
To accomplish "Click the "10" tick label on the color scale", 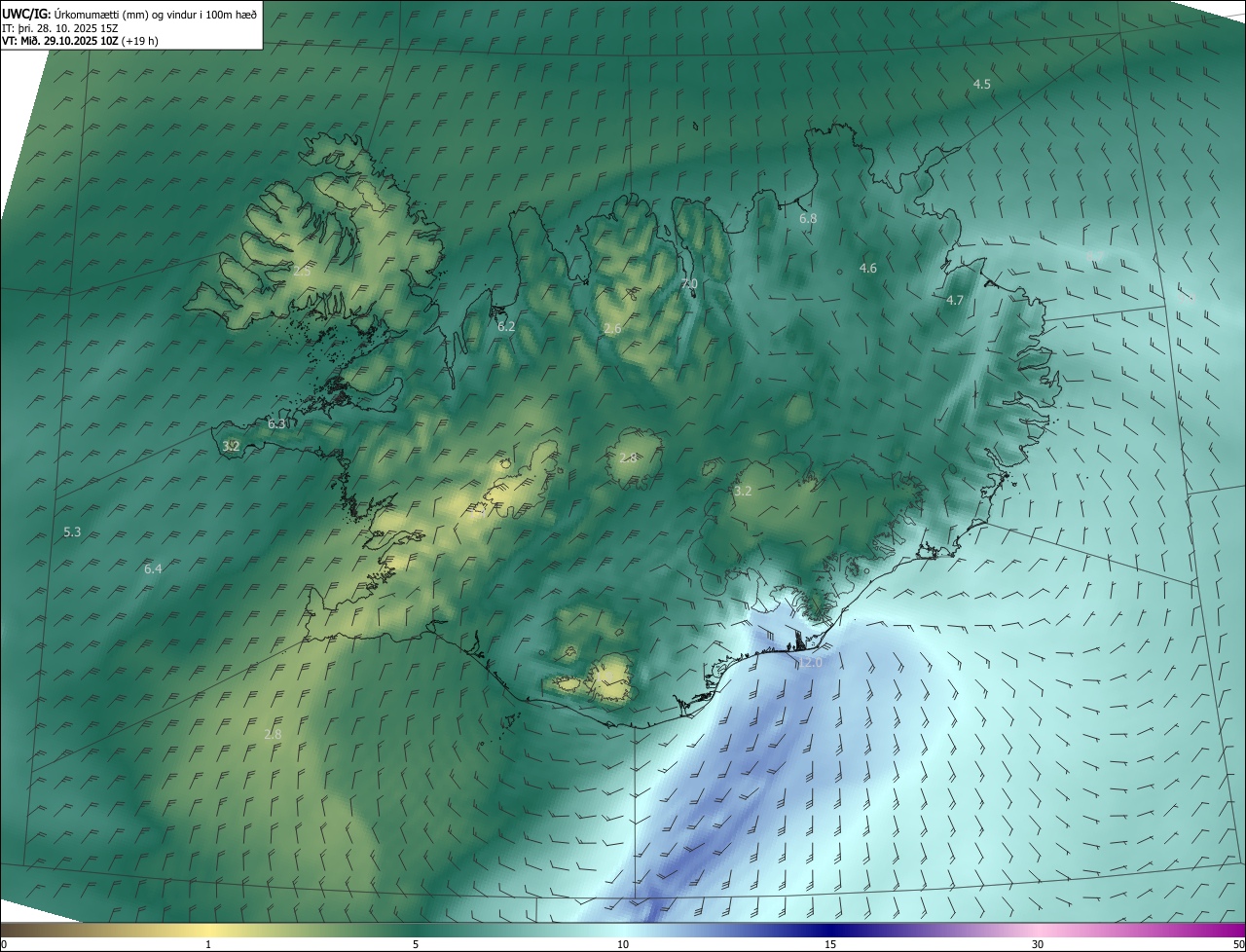I will (x=623, y=945).
